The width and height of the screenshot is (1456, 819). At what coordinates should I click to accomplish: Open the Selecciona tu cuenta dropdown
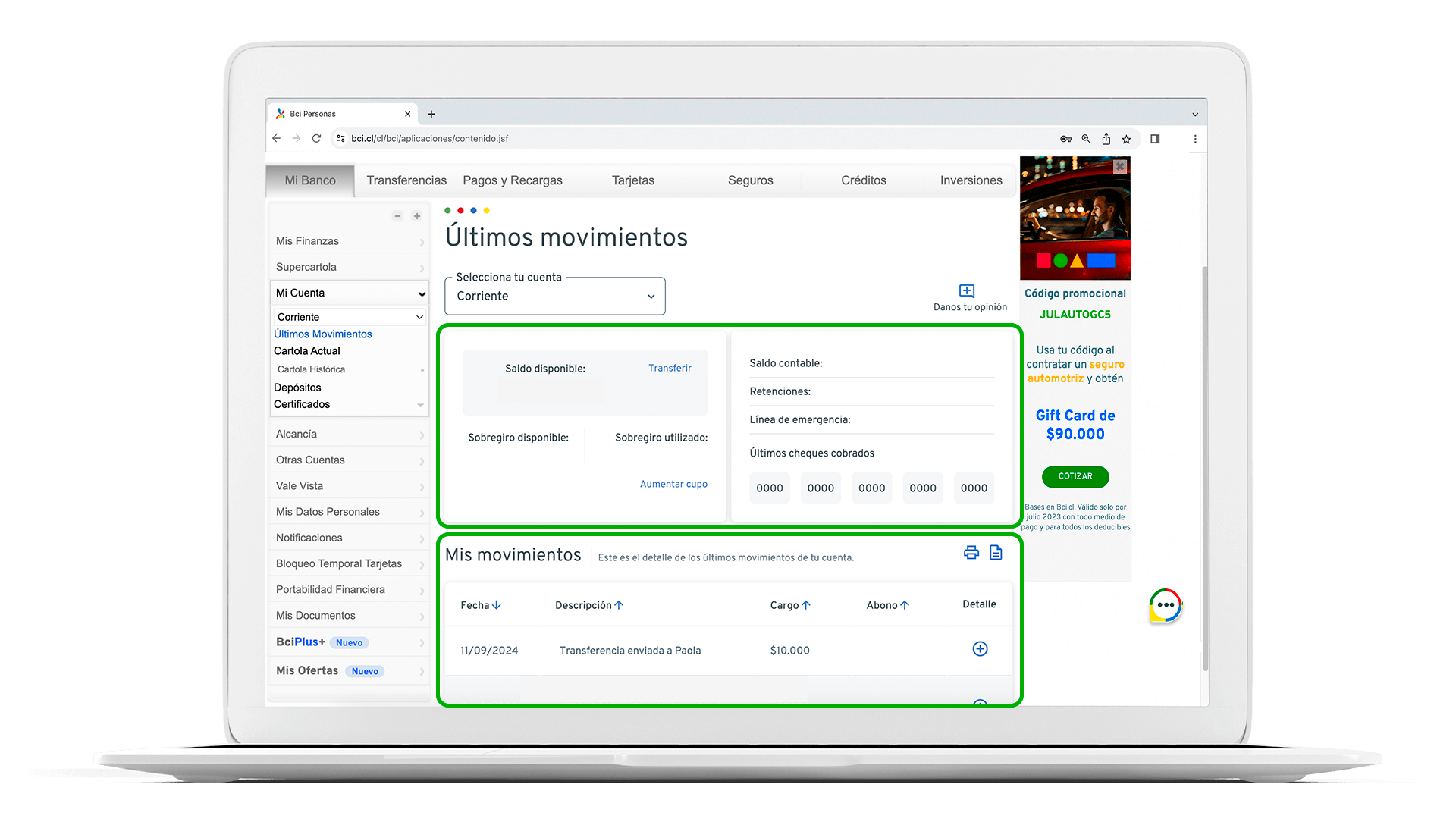[x=554, y=297]
